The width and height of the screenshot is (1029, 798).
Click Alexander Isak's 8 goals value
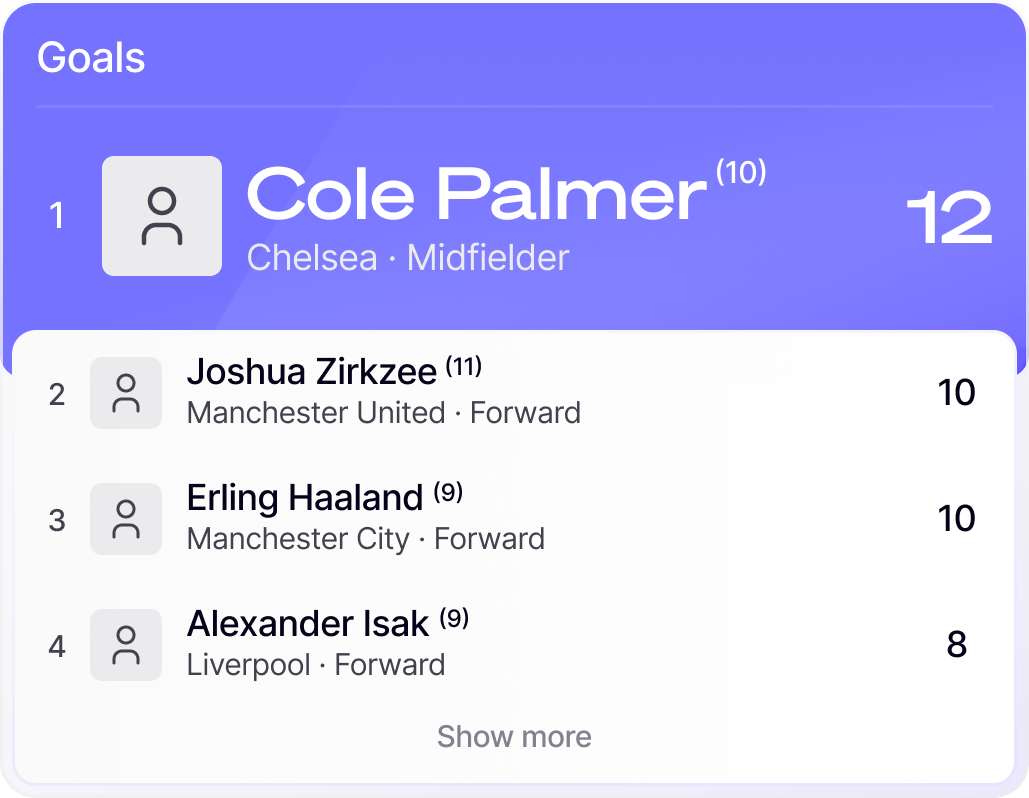pyautogui.click(x=956, y=645)
